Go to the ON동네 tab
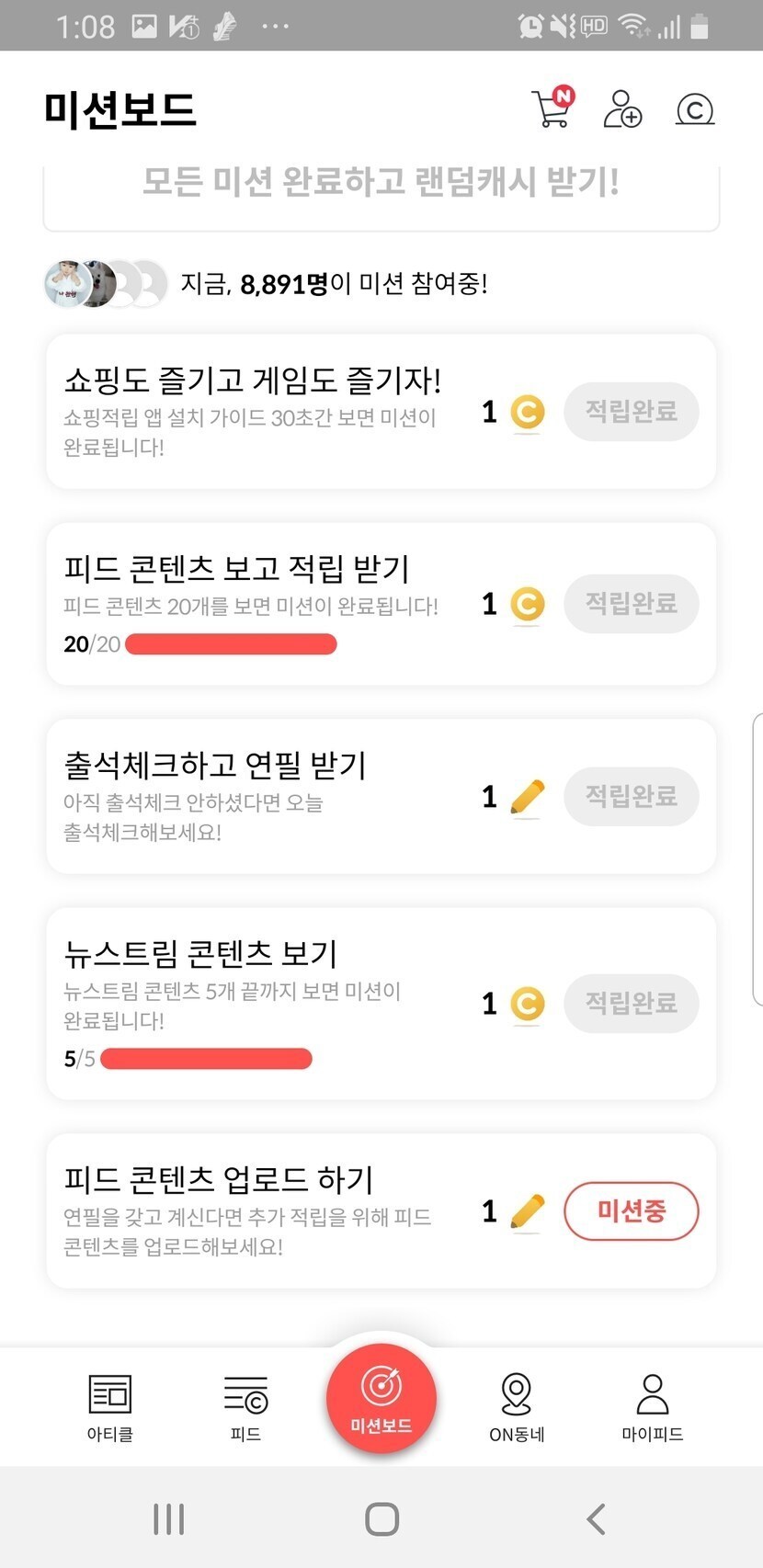The image size is (763, 1568). click(517, 1406)
